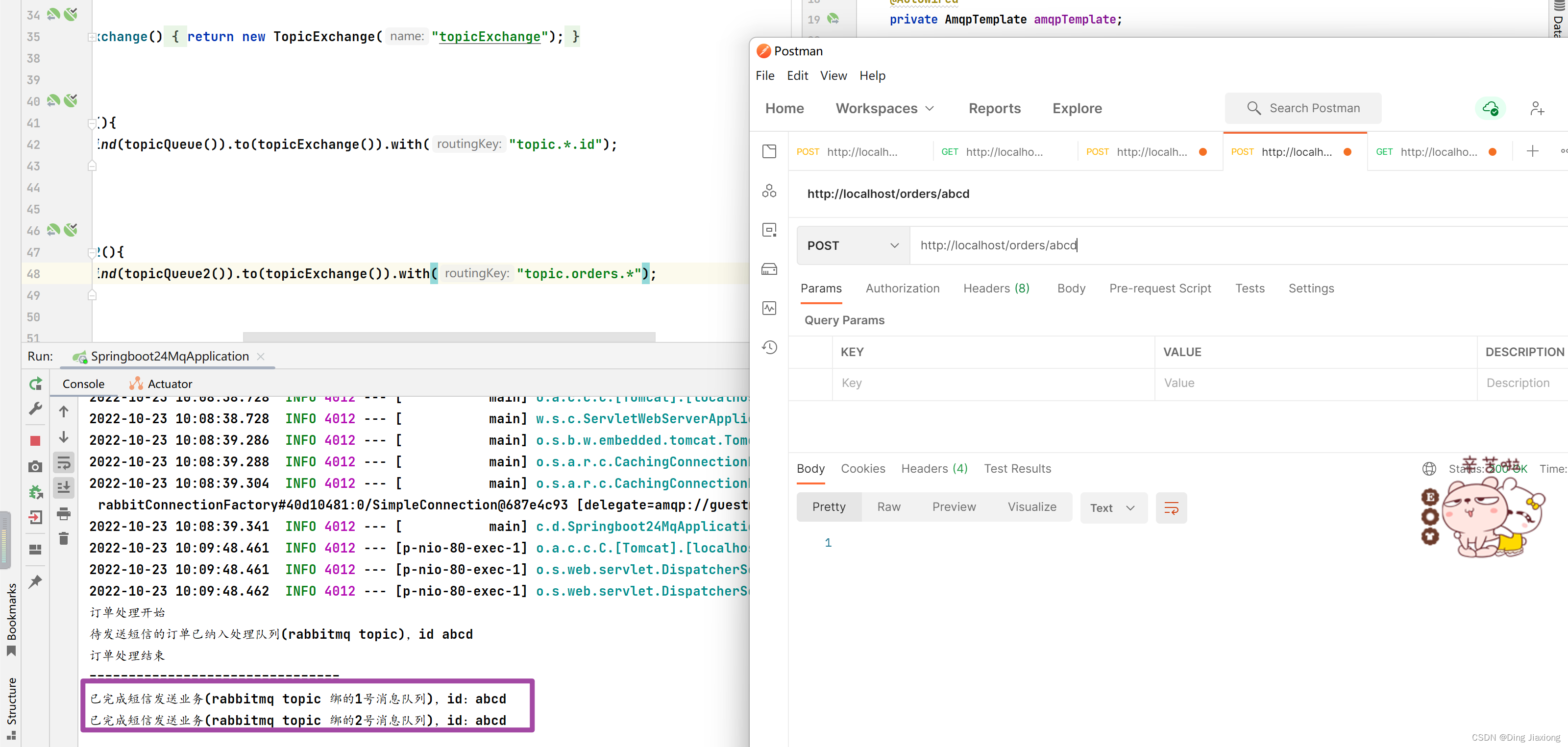
Task: Click the up arrow in console toolbar
Action: 64,412
